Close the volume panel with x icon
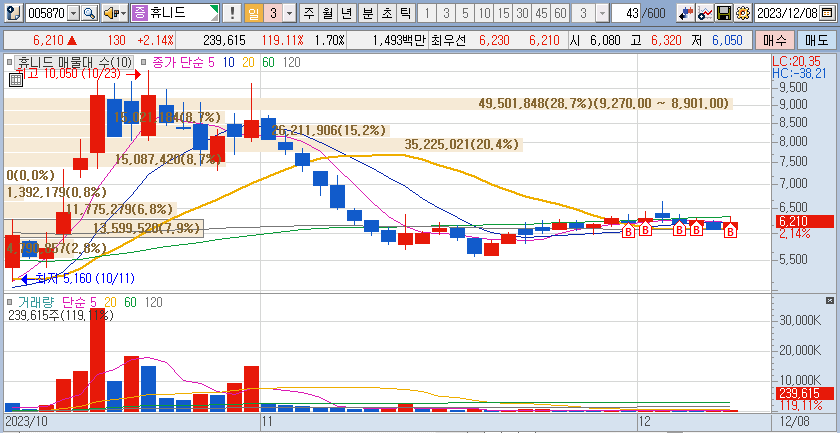 pyautogui.click(x=830, y=300)
